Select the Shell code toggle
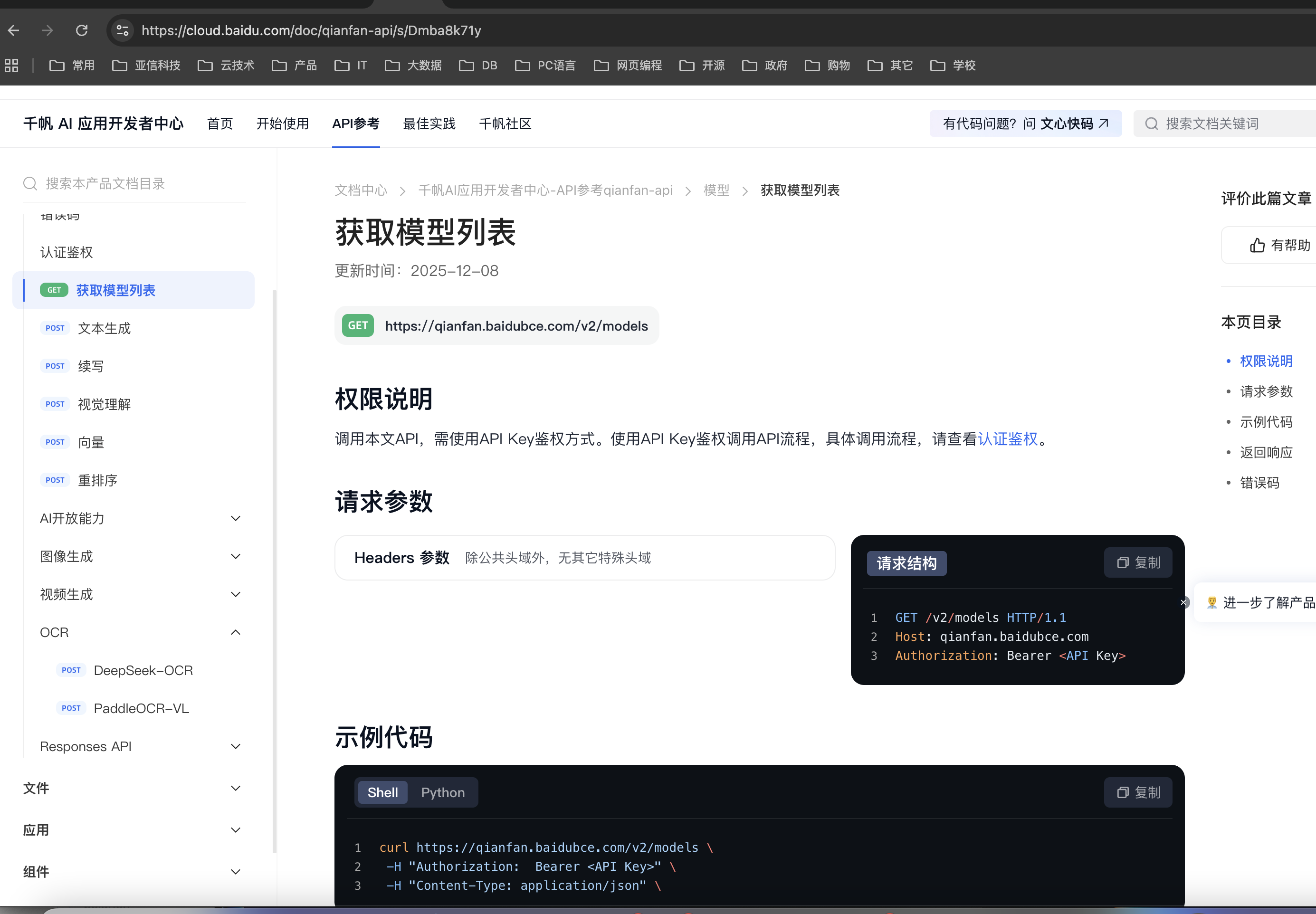Viewport: 1316px width, 914px height. (x=382, y=792)
